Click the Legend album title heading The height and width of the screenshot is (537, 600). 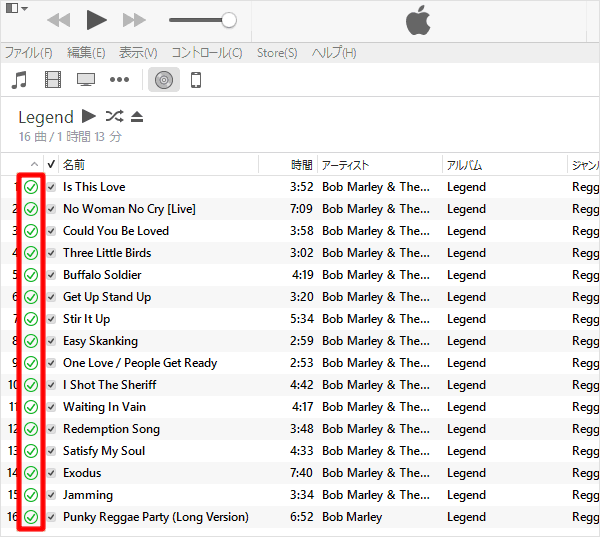pyautogui.click(x=46, y=117)
